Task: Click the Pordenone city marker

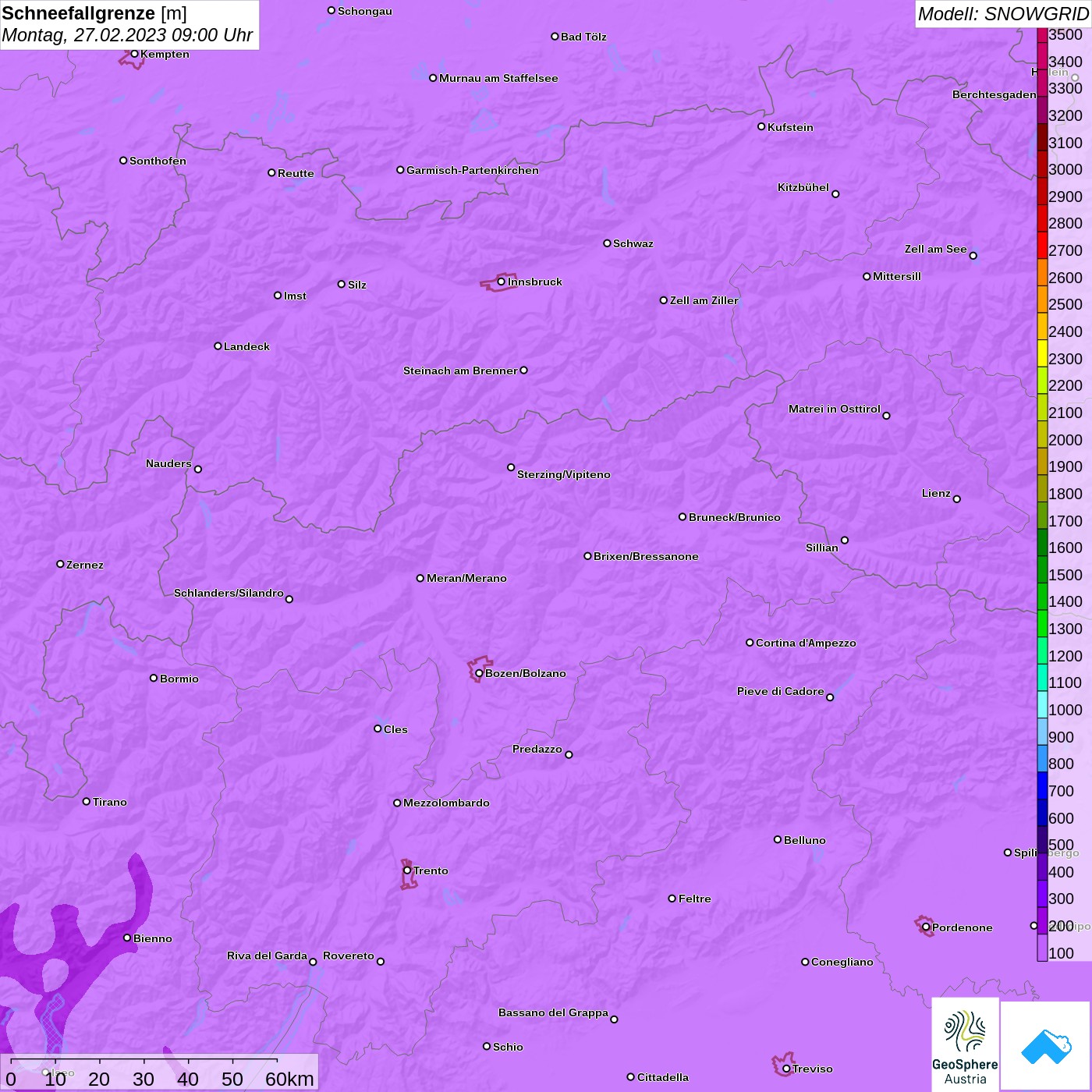Action: tap(926, 927)
